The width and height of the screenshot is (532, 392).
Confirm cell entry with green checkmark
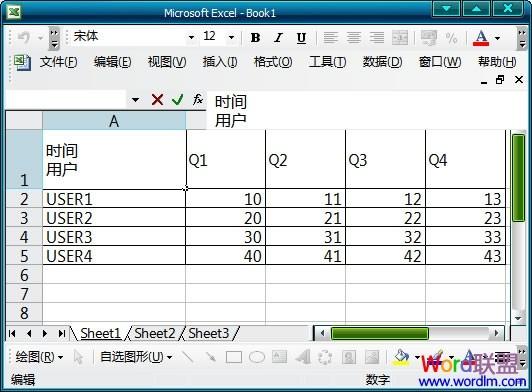click(x=177, y=100)
